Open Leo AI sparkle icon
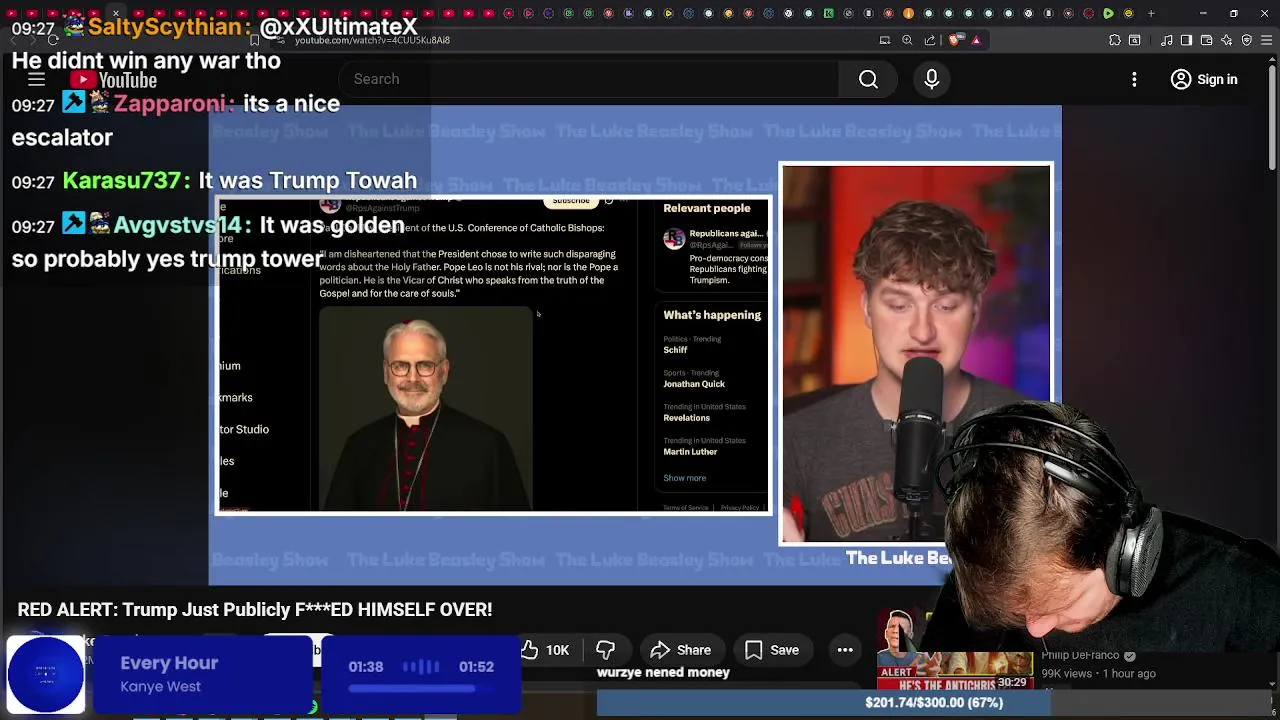The height and width of the screenshot is (720, 1280). coord(1227,40)
